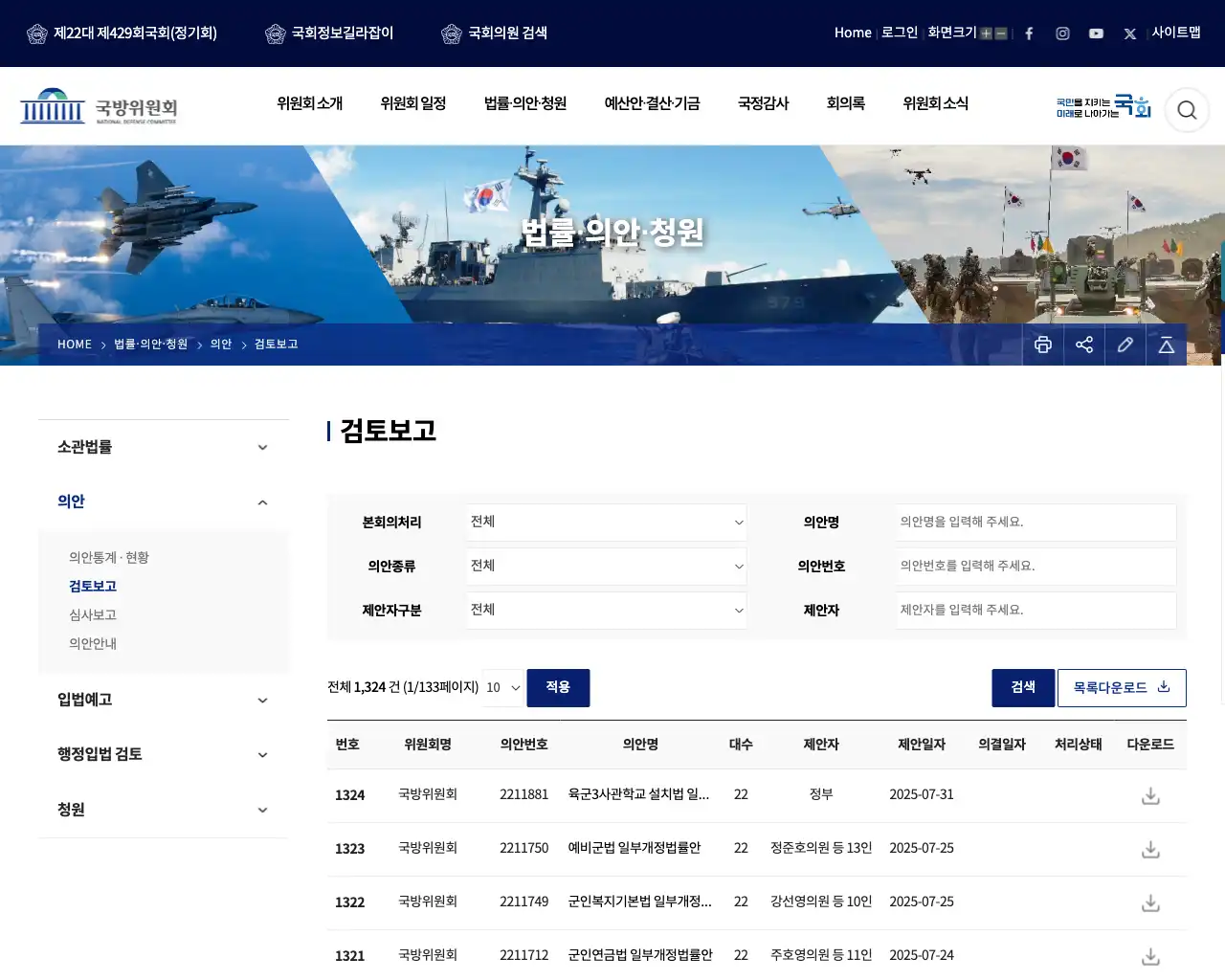Expand 청원 sidebar section
The width and height of the screenshot is (1225, 980).
164,810
